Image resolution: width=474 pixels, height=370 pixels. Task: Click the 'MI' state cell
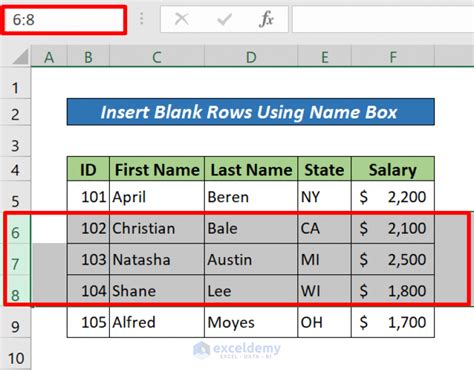(324, 259)
